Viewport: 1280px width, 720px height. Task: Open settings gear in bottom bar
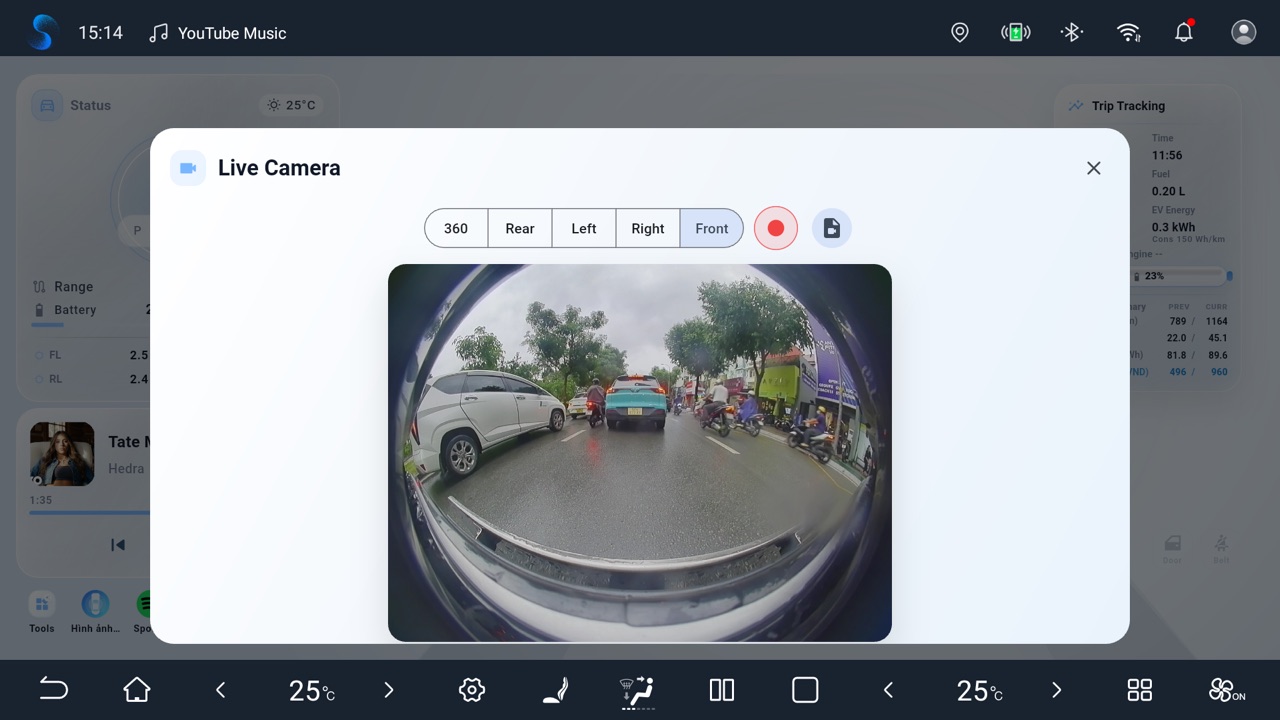(x=472, y=690)
